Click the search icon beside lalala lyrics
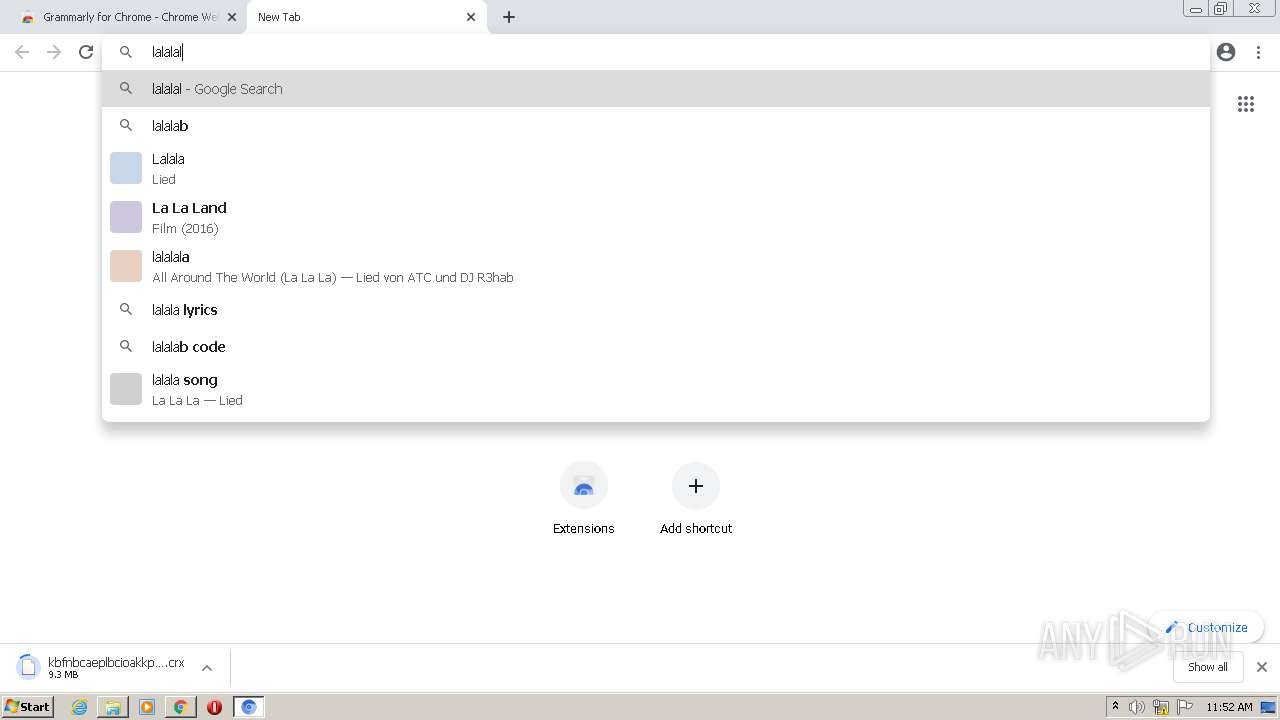Screen dimensions: 1280x720 coord(126,310)
